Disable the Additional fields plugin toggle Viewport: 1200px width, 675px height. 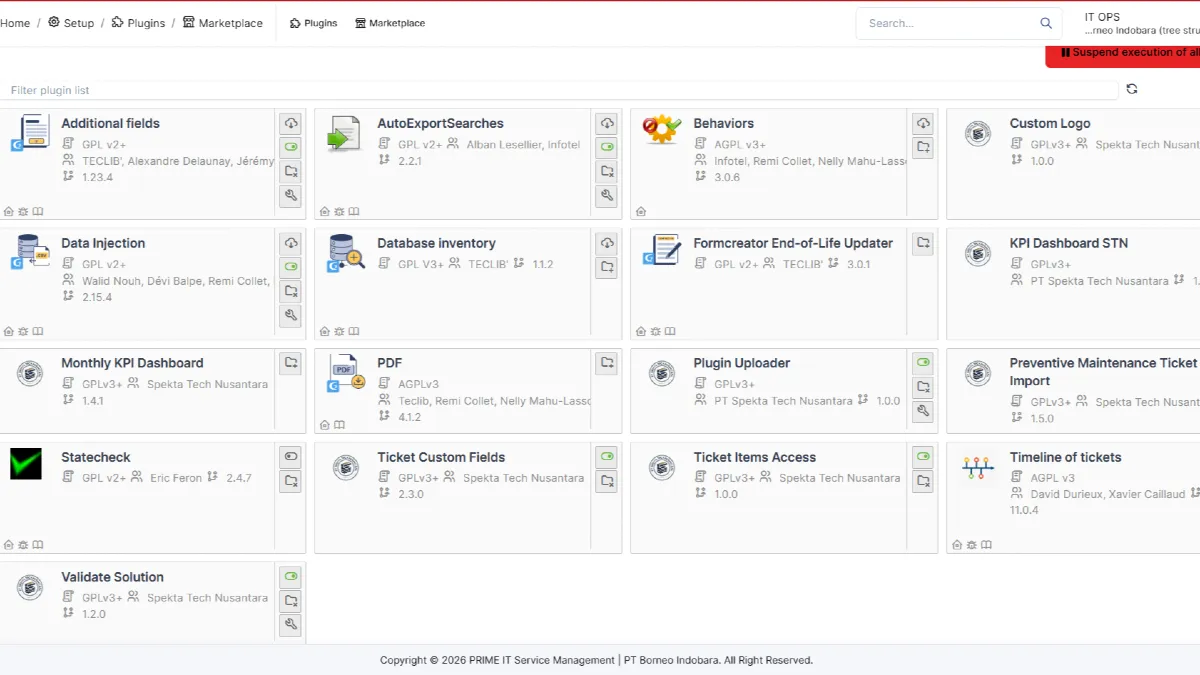pyautogui.click(x=291, y=148)
